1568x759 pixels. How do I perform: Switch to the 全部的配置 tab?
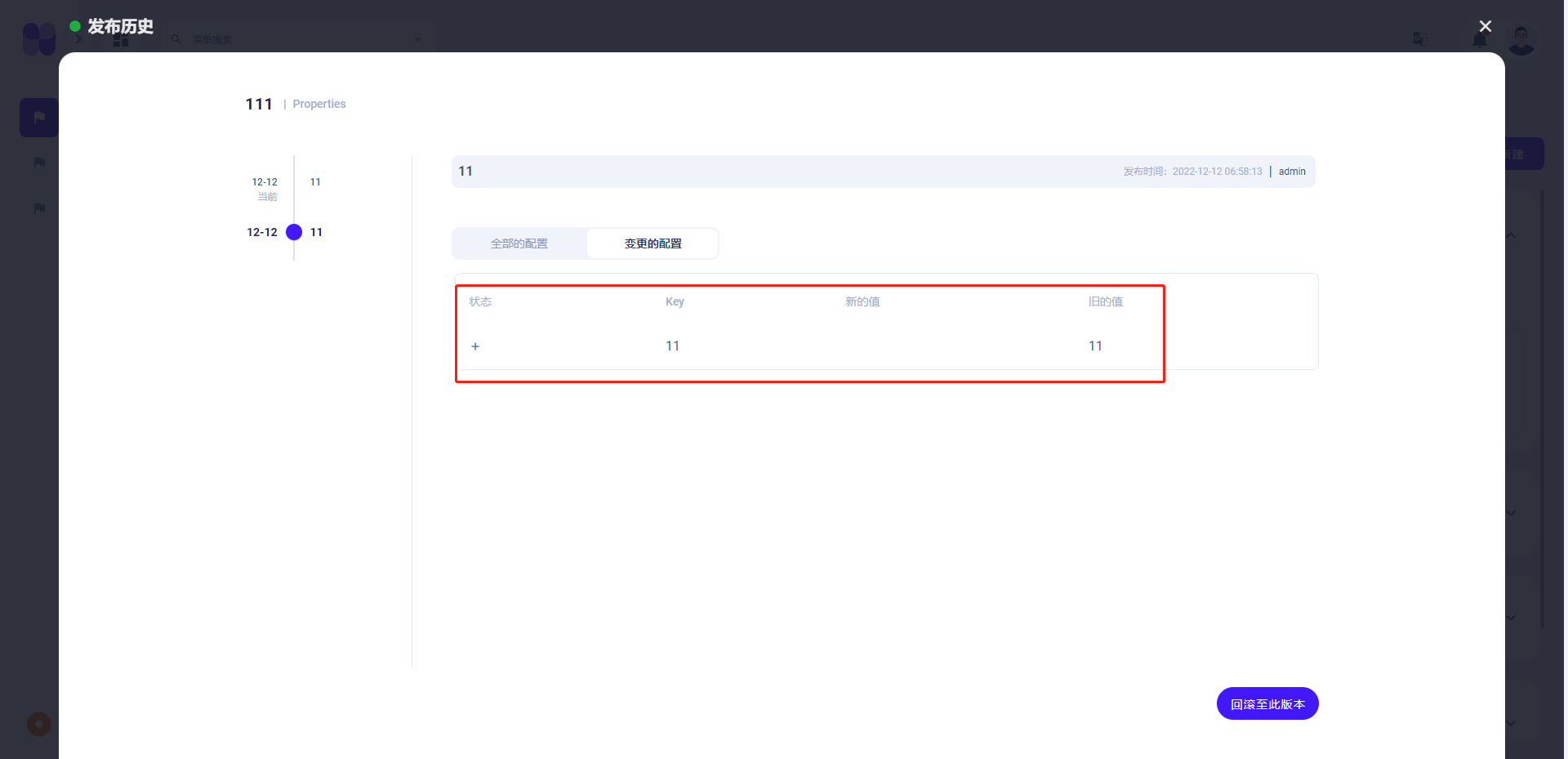pyautogui.click(x=519, y=243)
